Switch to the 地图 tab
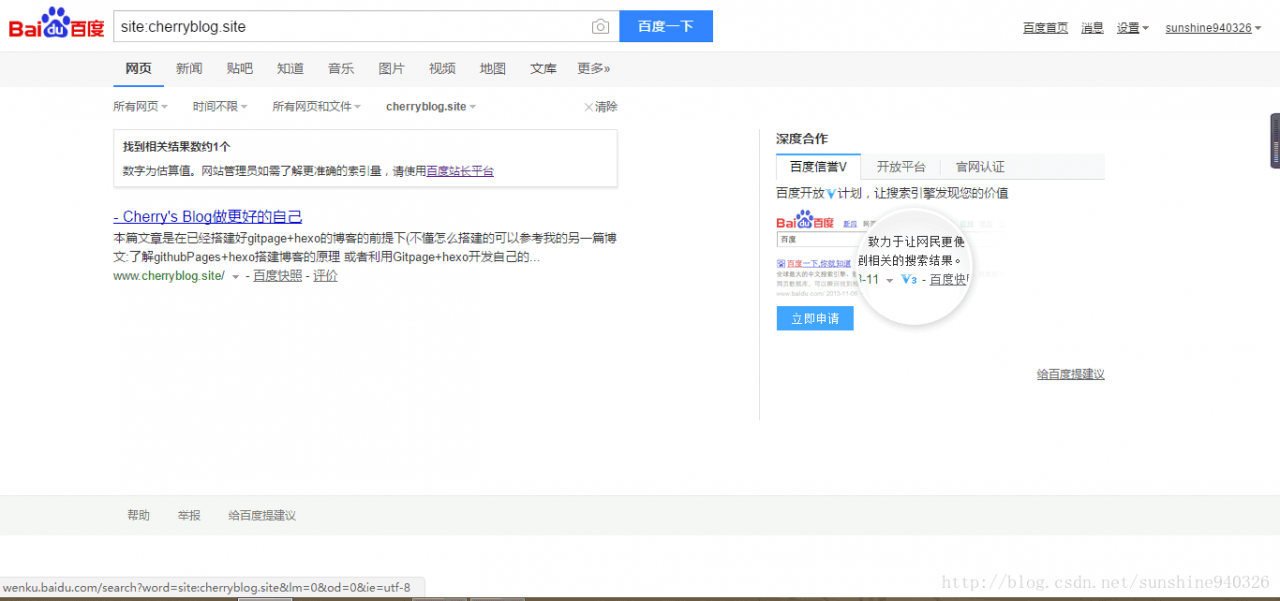The width and height of the screenshot is (1280, 601). pyautogui.click(x=493, y=69)
